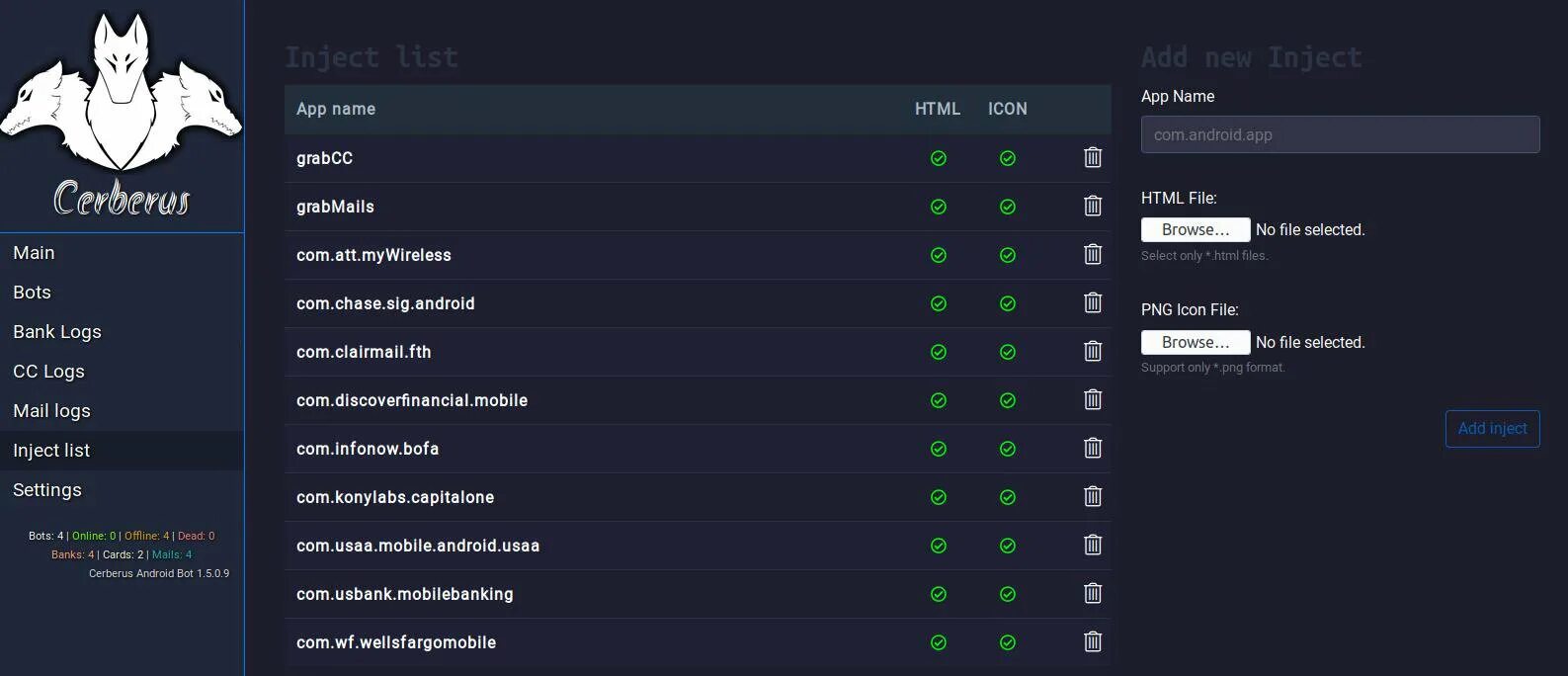Click Browse under HTML File
Image resolution: width=1568 pixels, height=676 pixels.
1196,229
